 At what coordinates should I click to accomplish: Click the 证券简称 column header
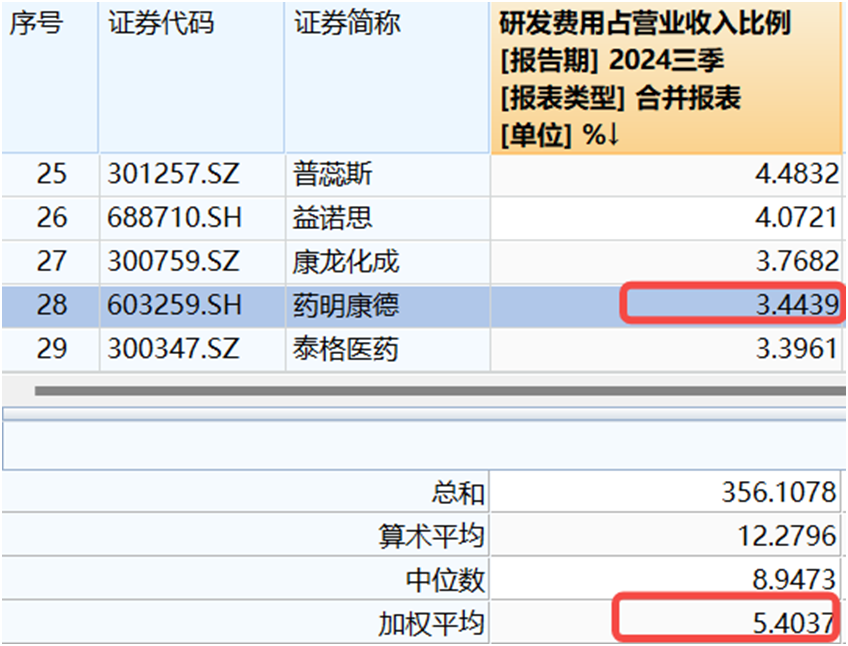(387, 78)
